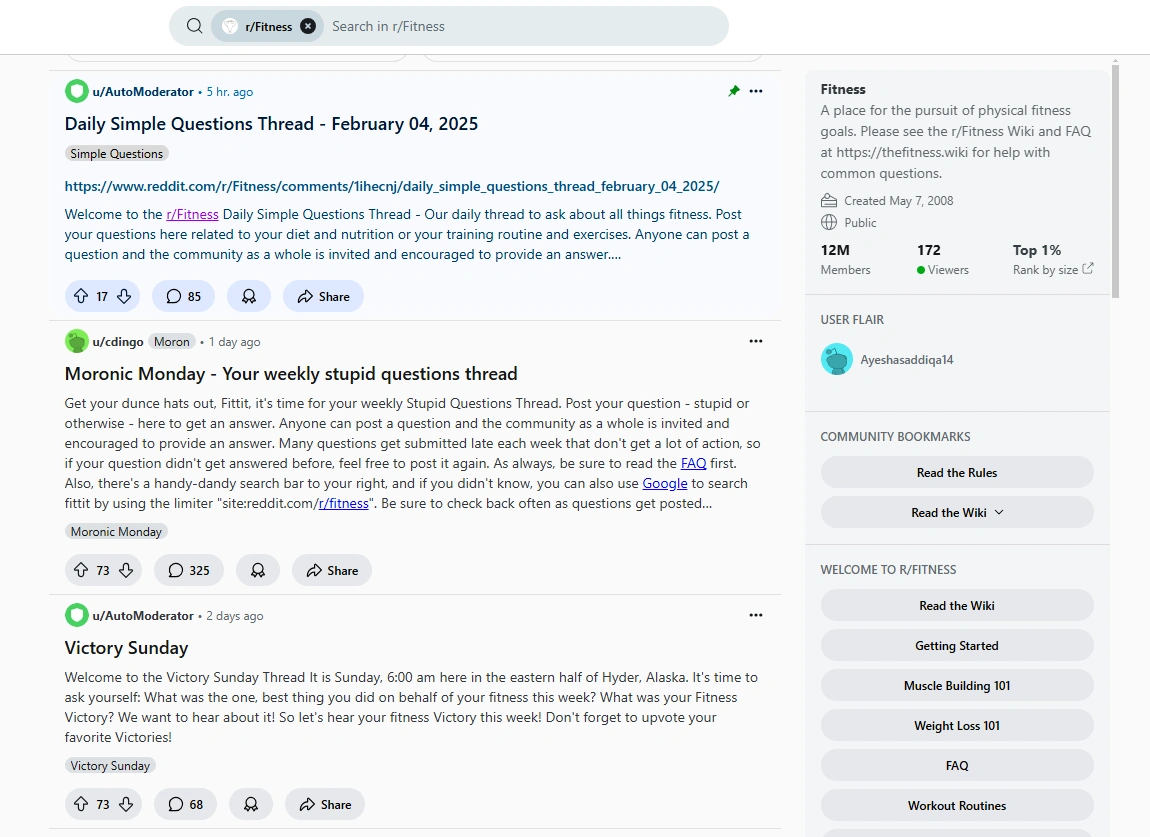The height and width of the screenshot is (837, 1150).
Task: Click the green pinned post icon
Action: [733, 91]
